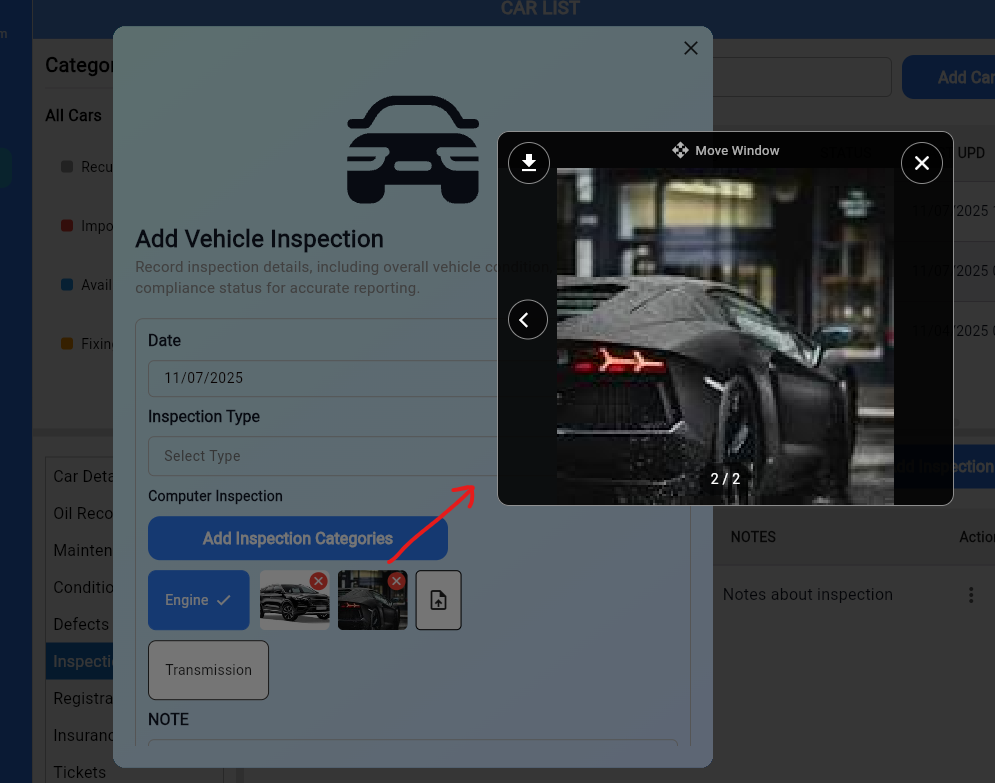Click the red category color swatch
The width and height of the screenshot is (995, 783).
(67, 226)
